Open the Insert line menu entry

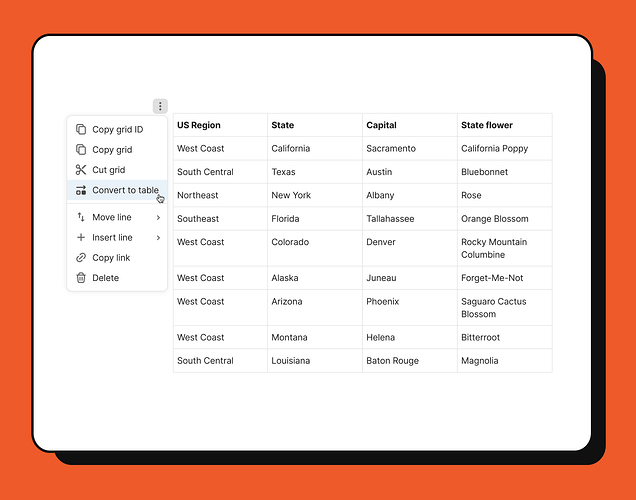[x=117, y=238]
